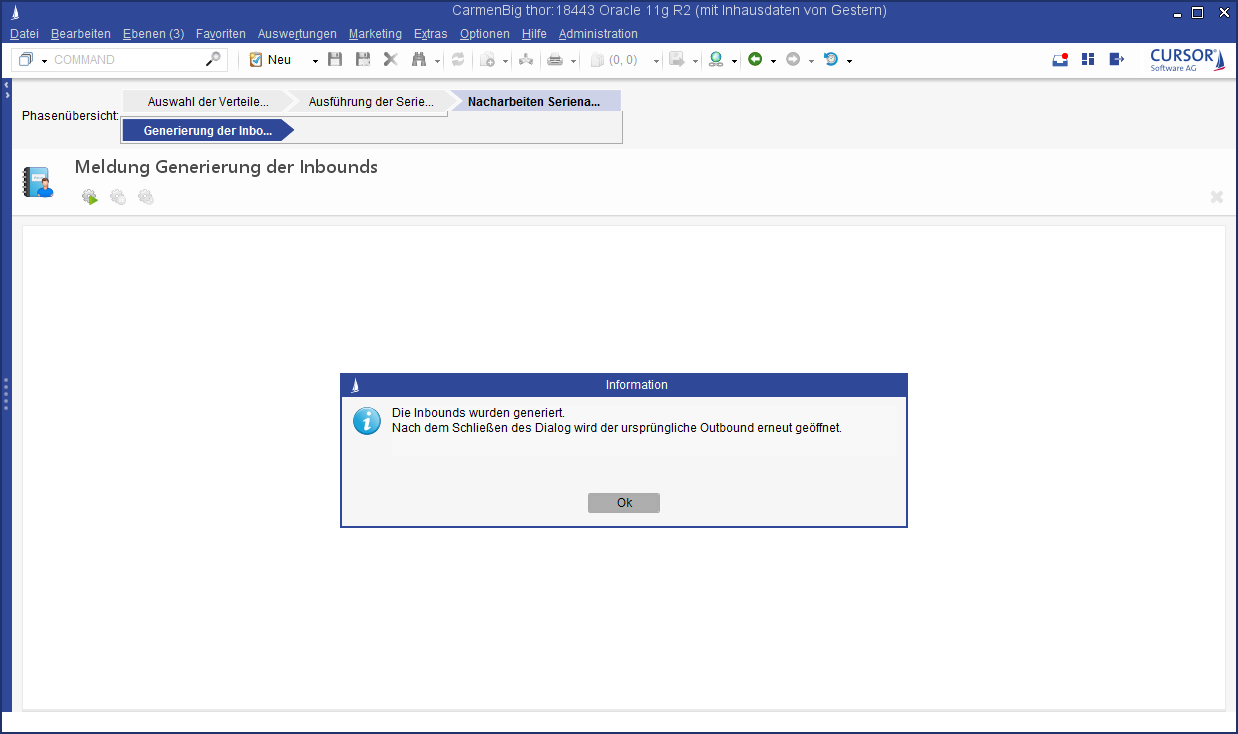Open the Extras menu
This screenshot has height=734, width=1238.
(430, 34)
